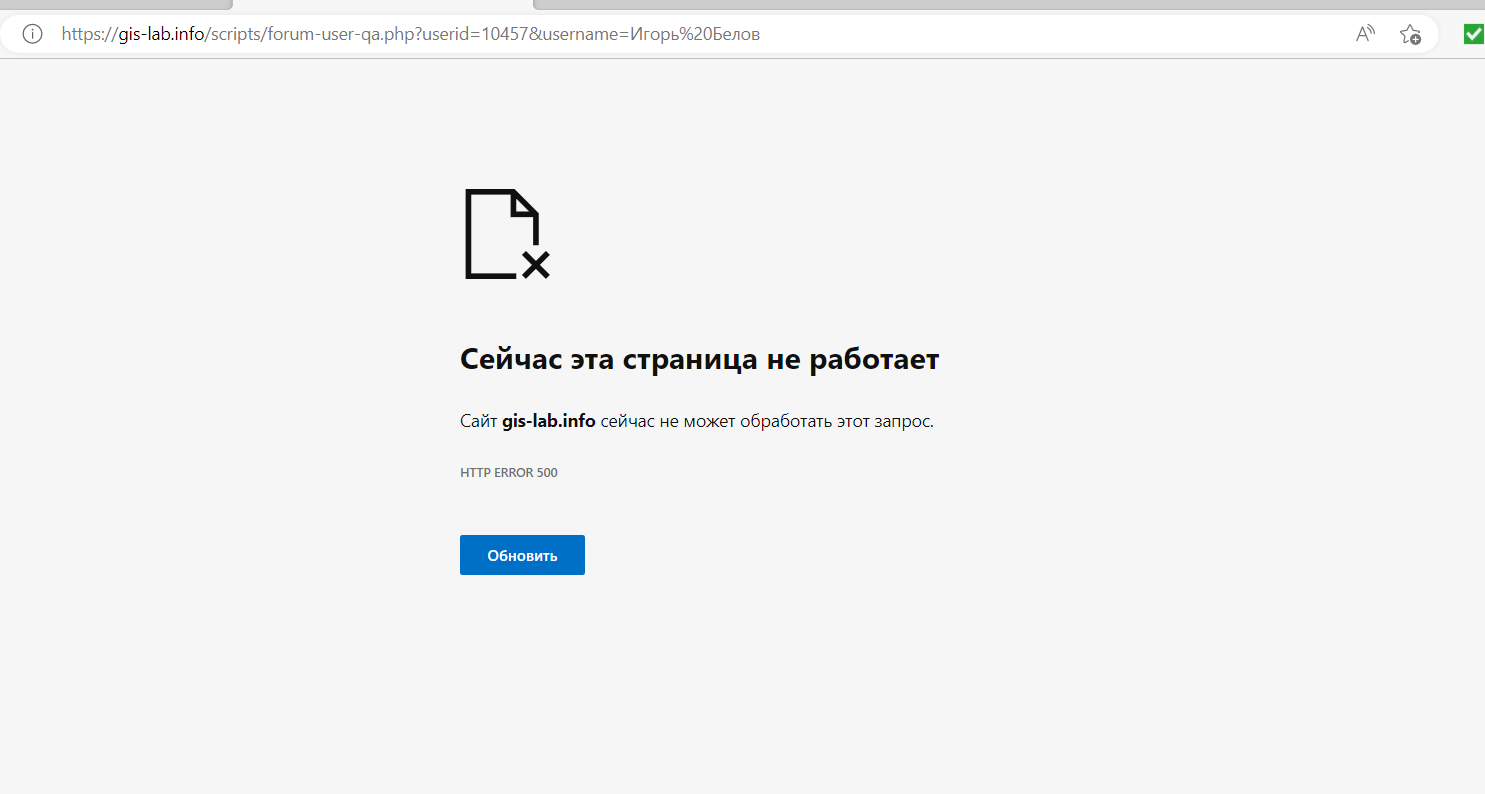Click the heading Сейчас эта страница не работает
Screen dimensions: 1485x794
click(x=699, y=359)
